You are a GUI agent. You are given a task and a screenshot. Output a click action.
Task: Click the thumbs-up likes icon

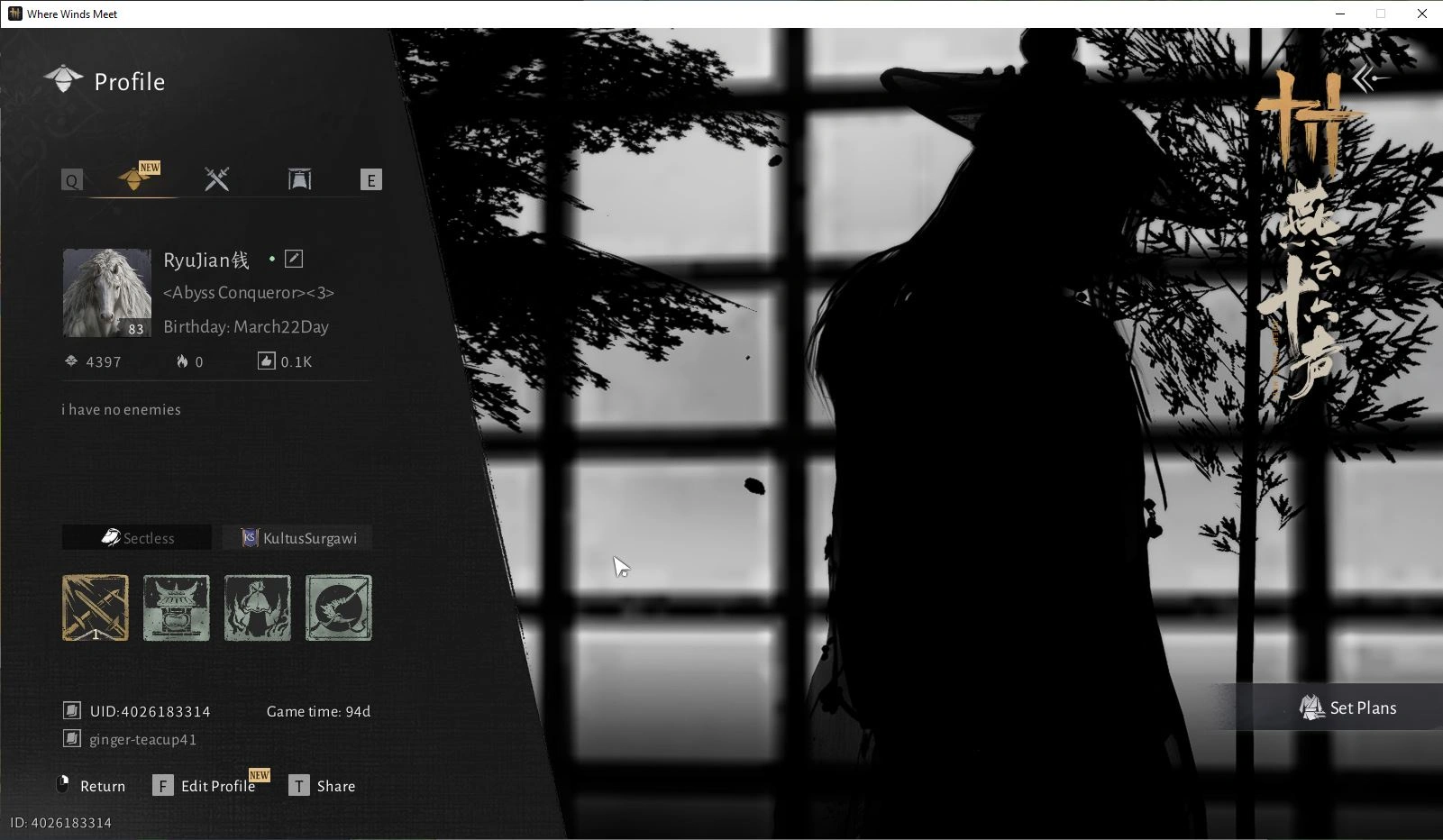coord(266,361)
